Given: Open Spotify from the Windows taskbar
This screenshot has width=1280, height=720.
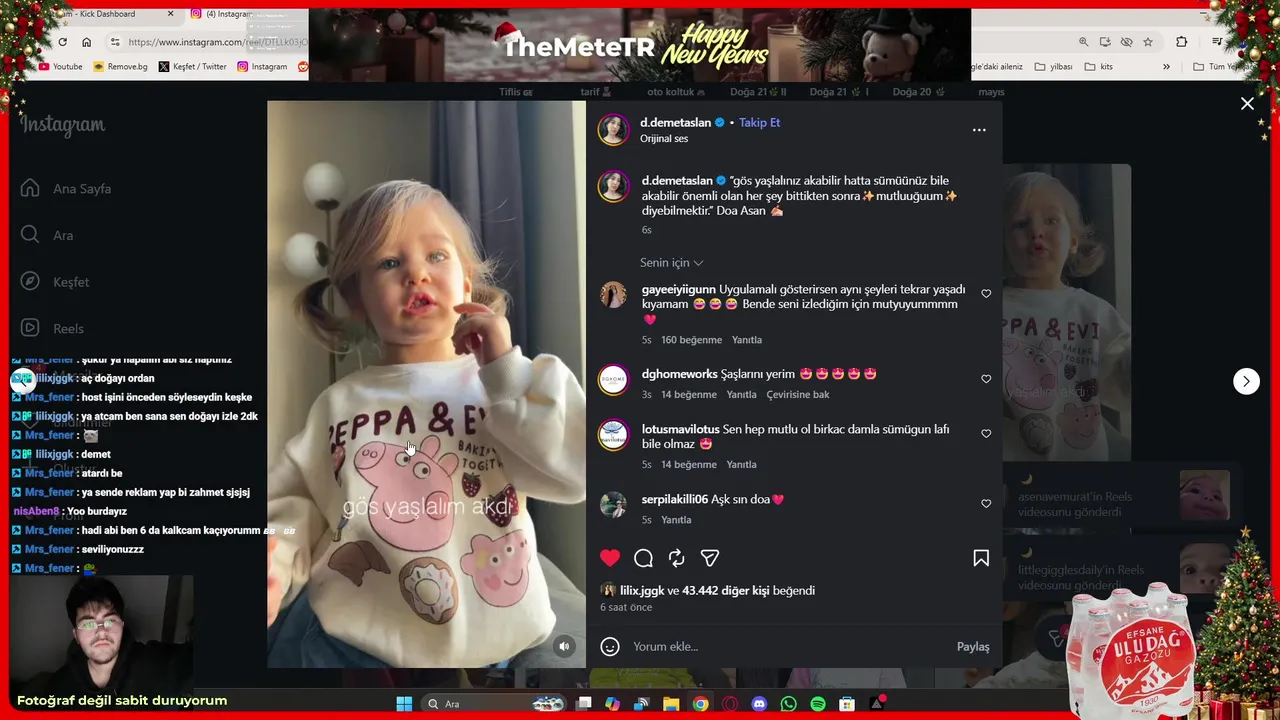Looking at the screenshot, I should pos(818,704).
